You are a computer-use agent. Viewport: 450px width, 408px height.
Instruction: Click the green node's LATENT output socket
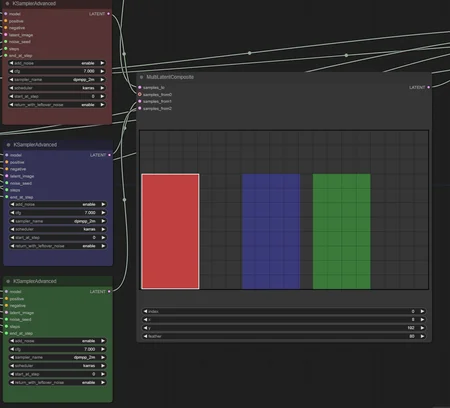tap(109, 291)
